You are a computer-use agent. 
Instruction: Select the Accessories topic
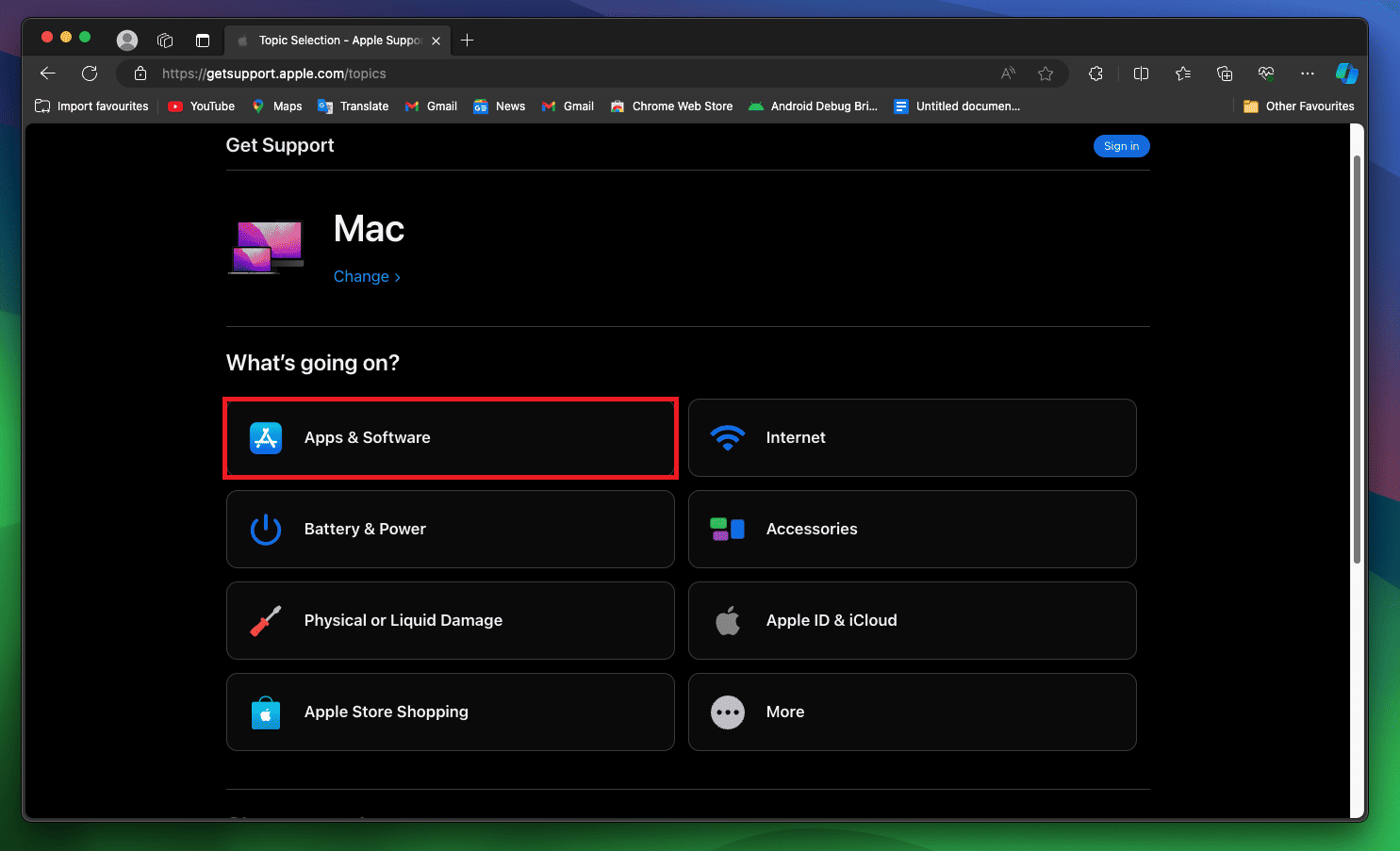tap(912, 530)
